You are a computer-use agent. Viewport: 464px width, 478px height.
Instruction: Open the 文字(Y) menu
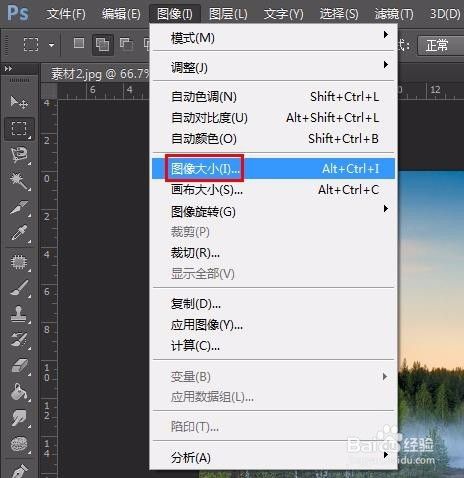pyautogui.click(x=284, y=14)
